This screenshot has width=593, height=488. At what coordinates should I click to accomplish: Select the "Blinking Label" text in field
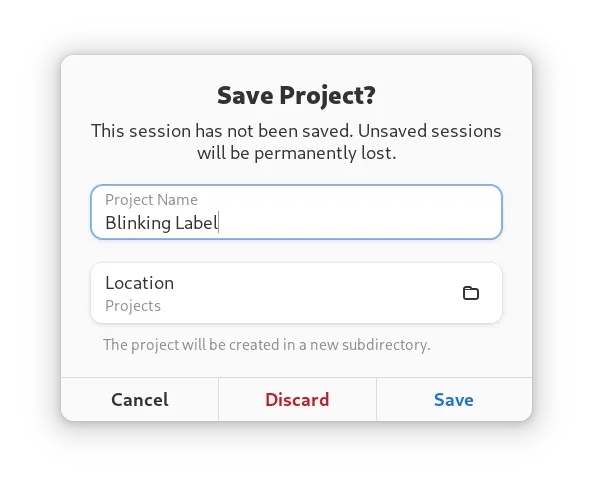[162, 222]
